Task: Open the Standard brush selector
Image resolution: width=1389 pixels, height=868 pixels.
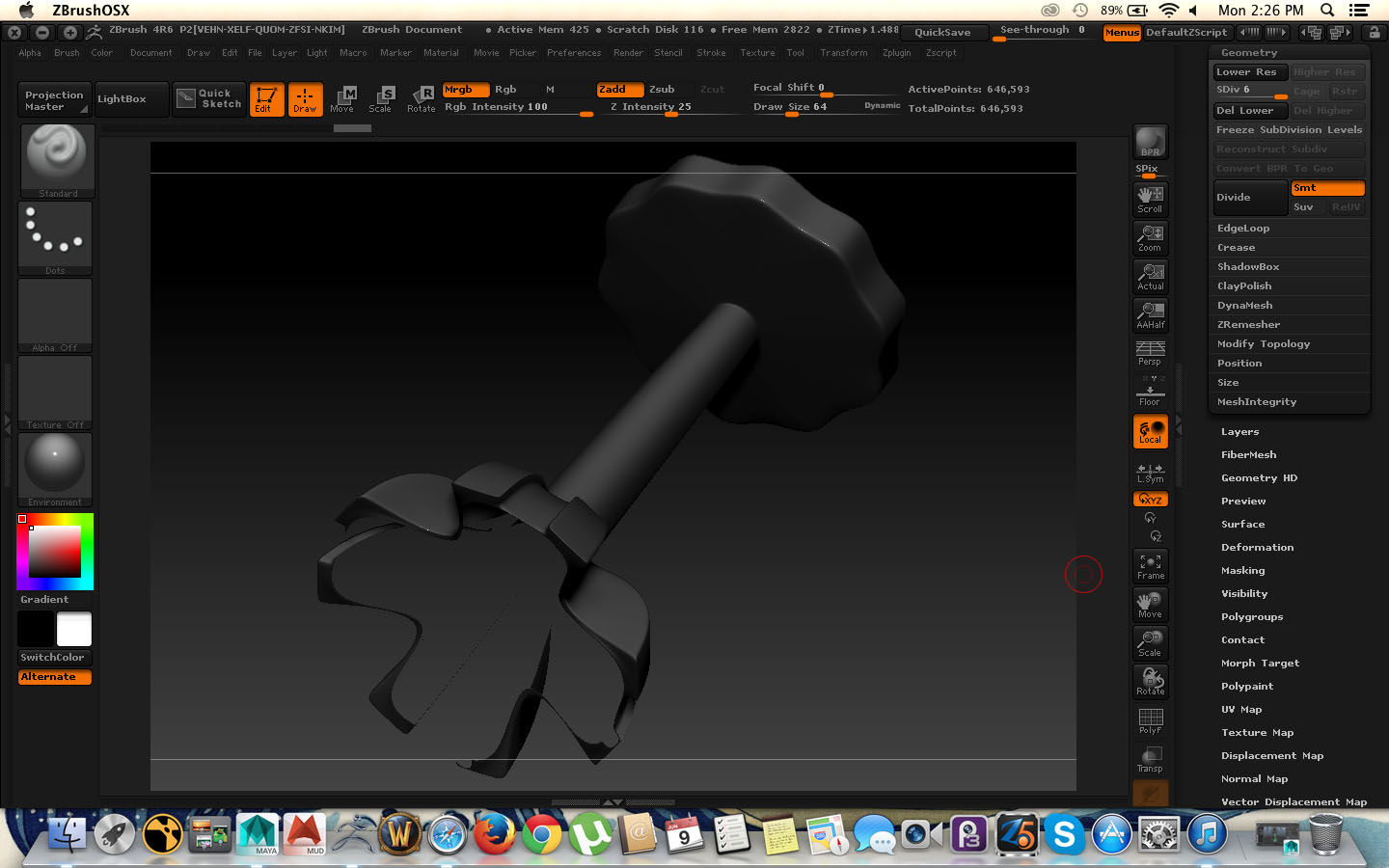Action: coord(56,161)
